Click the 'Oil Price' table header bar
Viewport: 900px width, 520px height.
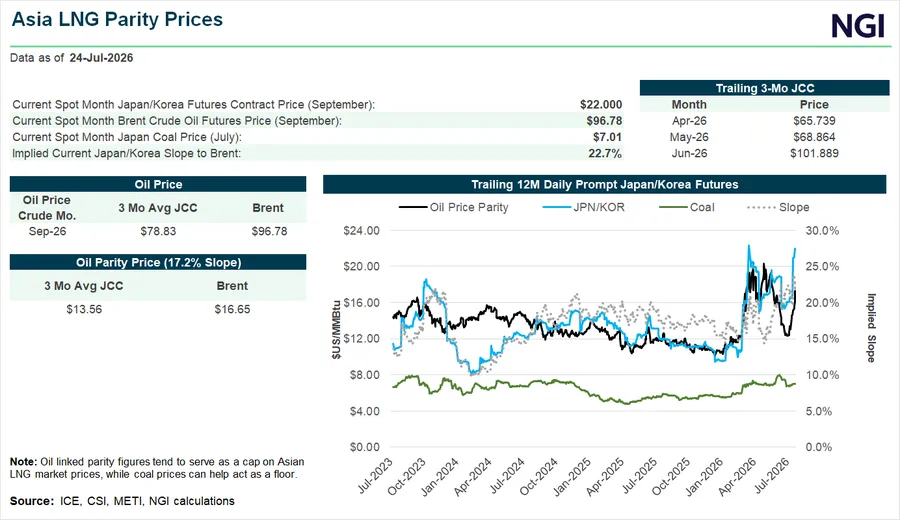(158, 184)
